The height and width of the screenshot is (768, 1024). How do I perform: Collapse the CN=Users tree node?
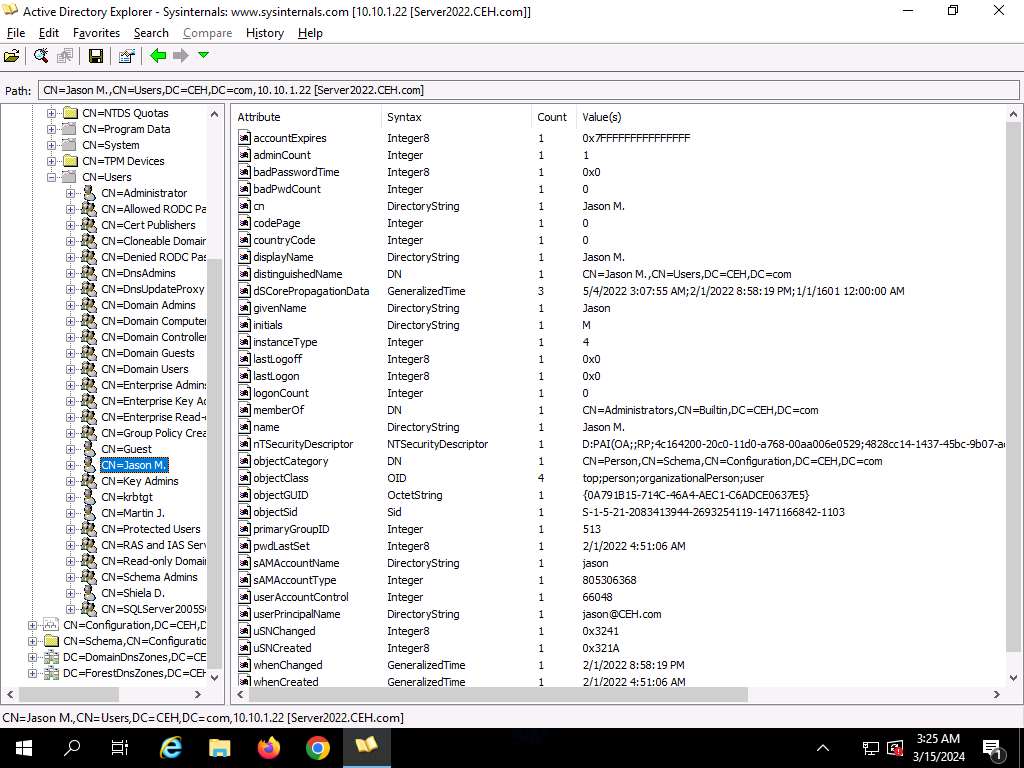(52, 177)
